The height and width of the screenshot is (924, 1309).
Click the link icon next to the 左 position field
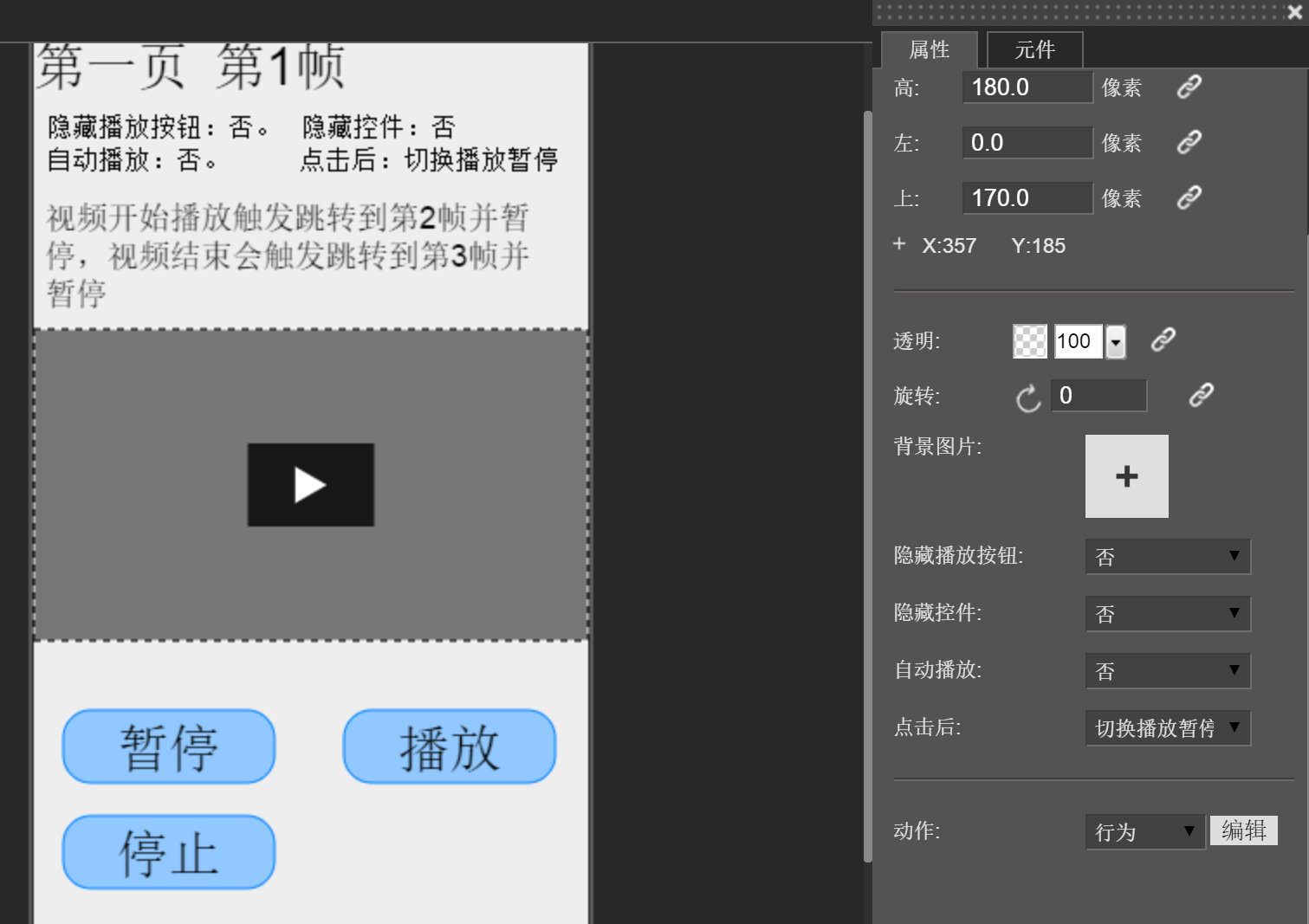click(x=1188, y=142)
